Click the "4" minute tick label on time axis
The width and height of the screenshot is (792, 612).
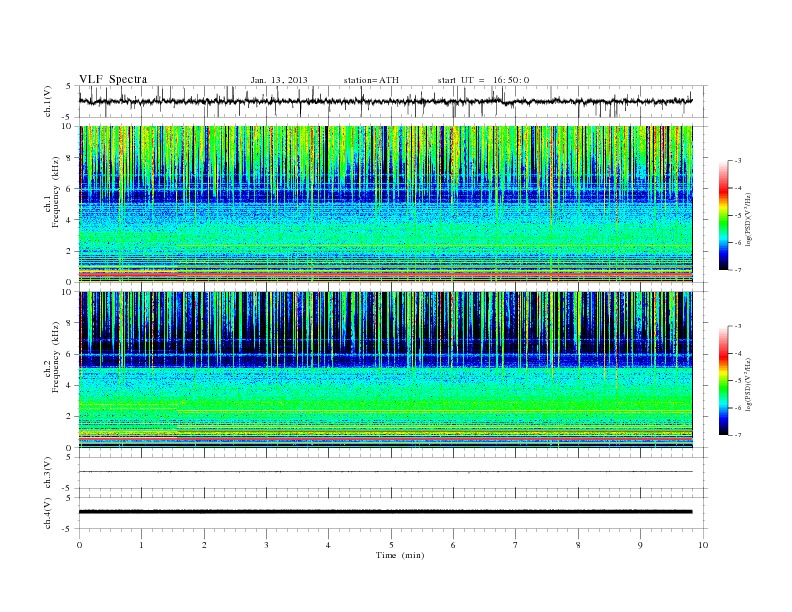[329, 545]
